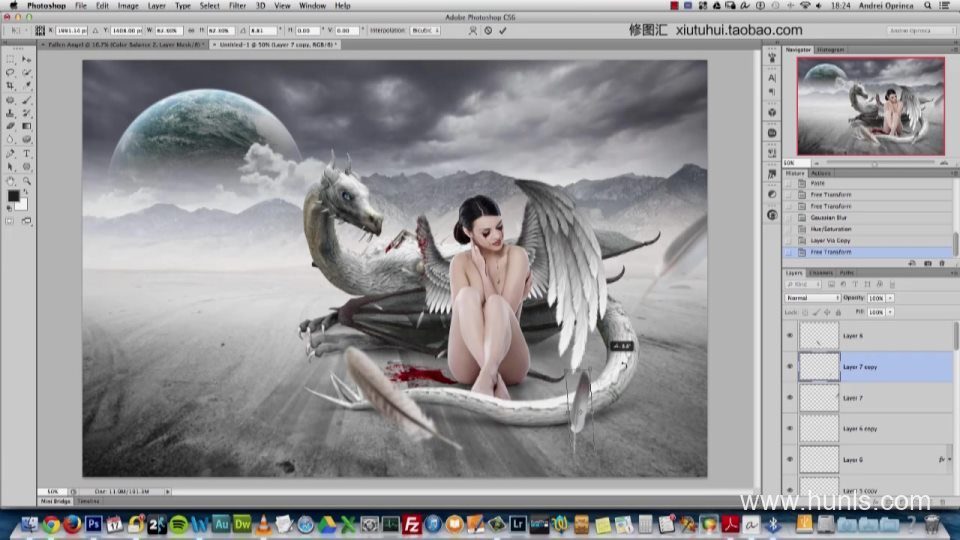
Task: Click the background color swatch
Action: (22, 205)
